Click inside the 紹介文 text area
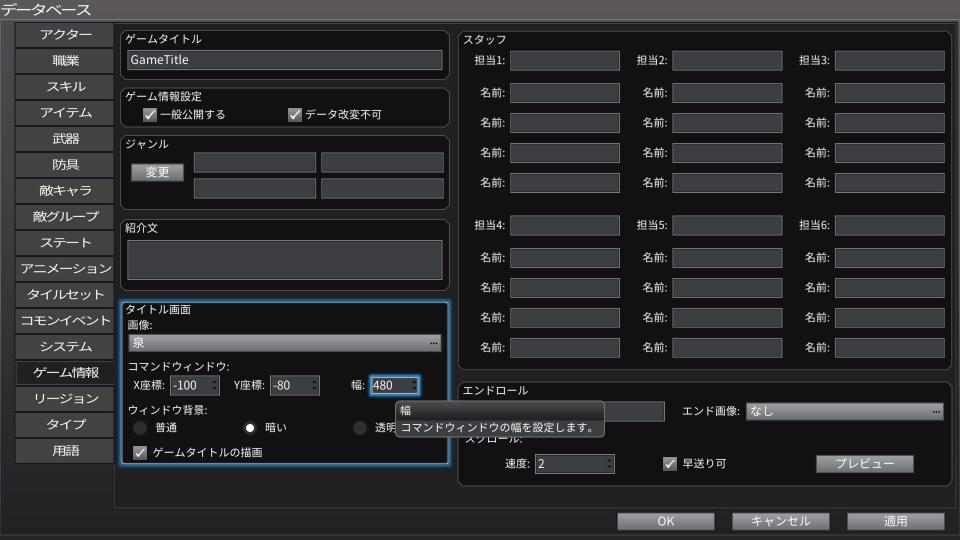This screenshot has height=540, width=960. pyautogui.click(x=284, y=260)
